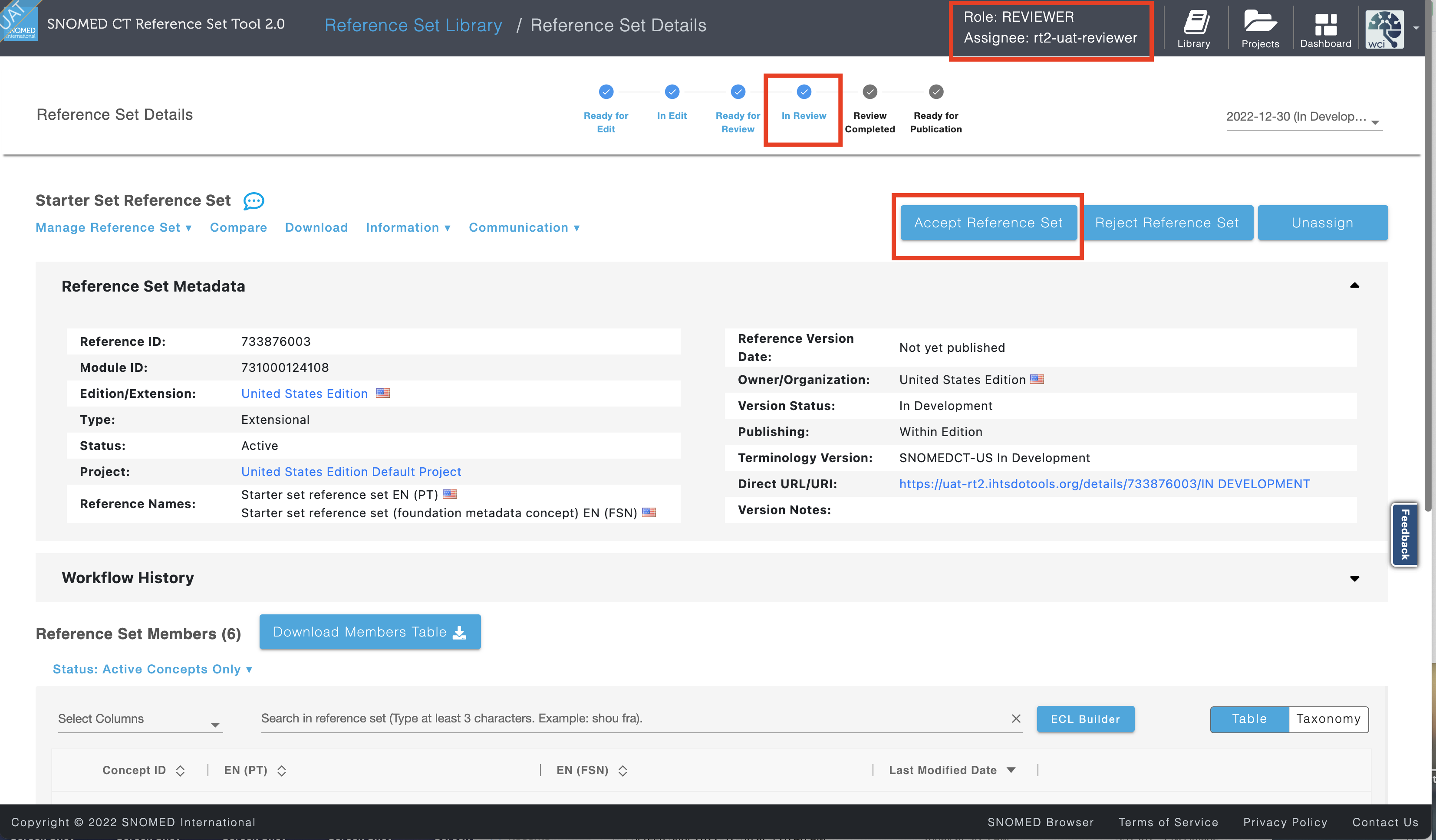Click Download Members Table button
The width and height of the screenshot is (1436, 840).
(370, 632)
